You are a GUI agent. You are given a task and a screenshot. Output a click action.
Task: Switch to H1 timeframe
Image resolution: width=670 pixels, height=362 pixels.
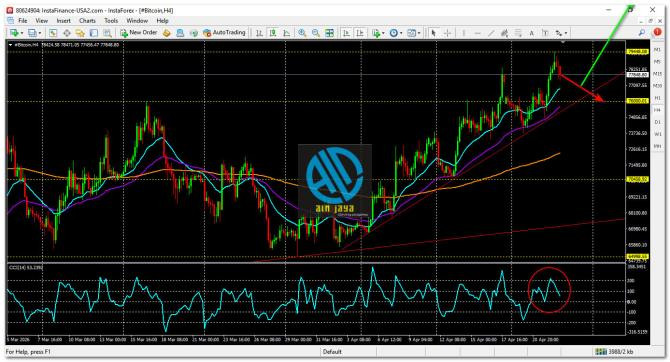(657, 98)
